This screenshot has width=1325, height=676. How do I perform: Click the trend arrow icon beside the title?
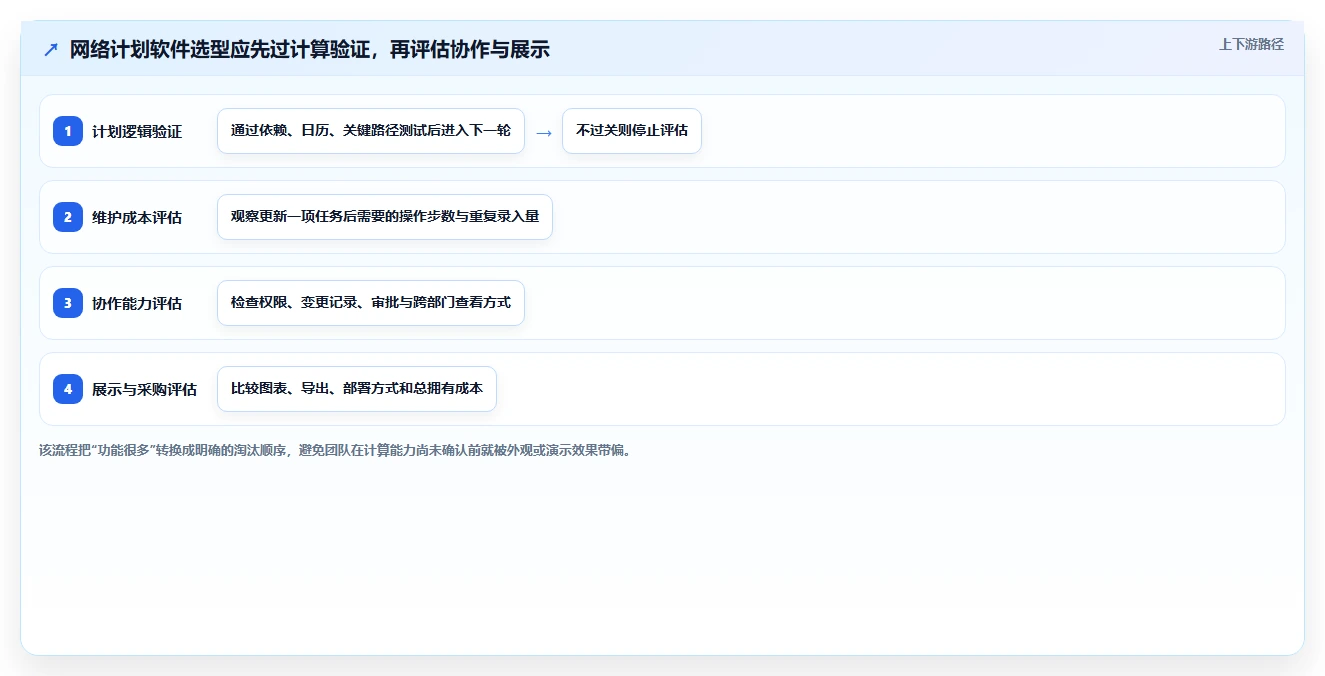51,49
